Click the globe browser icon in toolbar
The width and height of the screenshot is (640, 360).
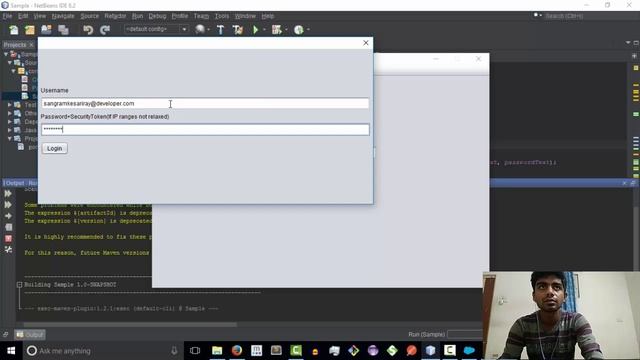(199, 29)
